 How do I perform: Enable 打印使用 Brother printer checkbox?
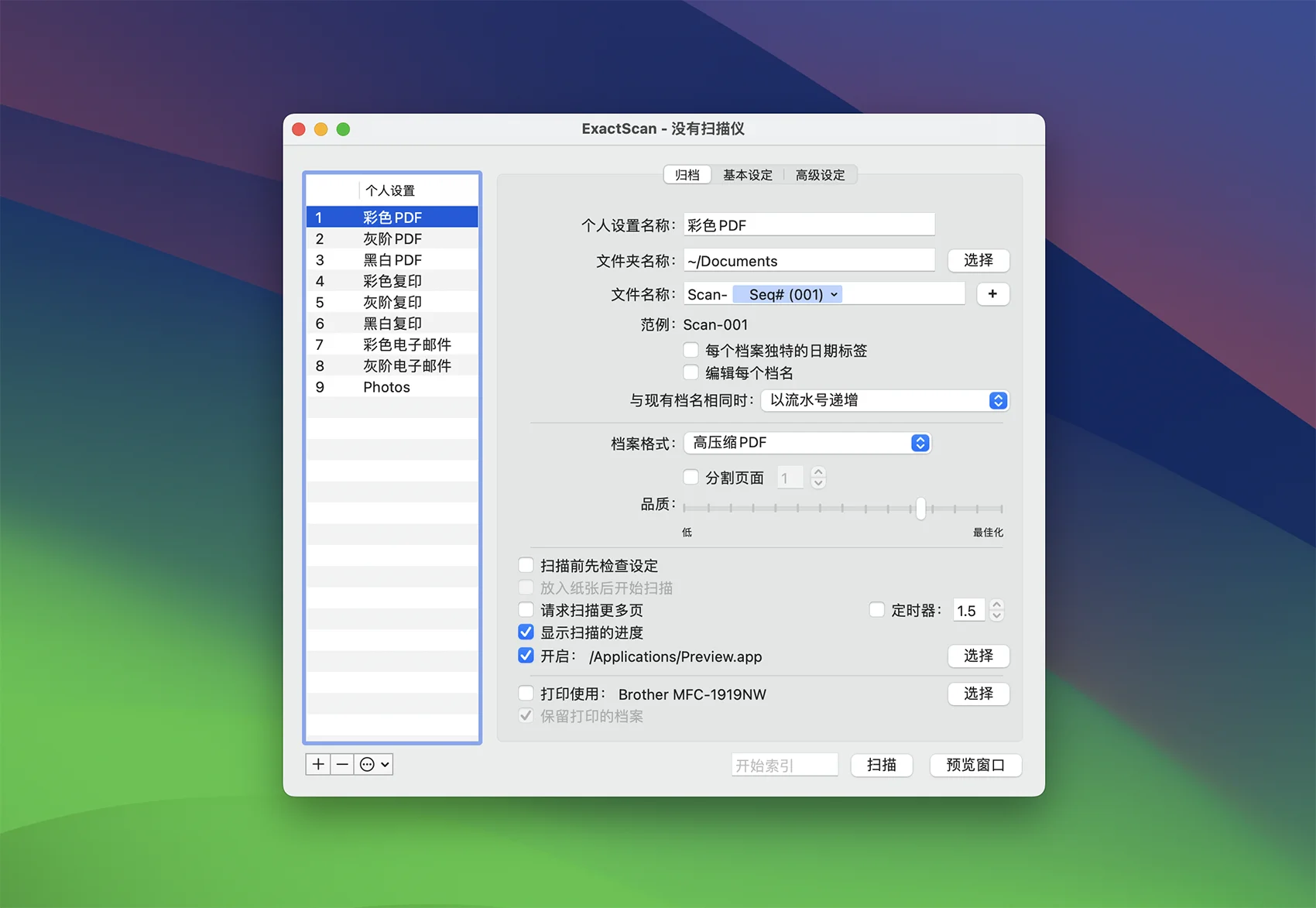pos(526,693)
